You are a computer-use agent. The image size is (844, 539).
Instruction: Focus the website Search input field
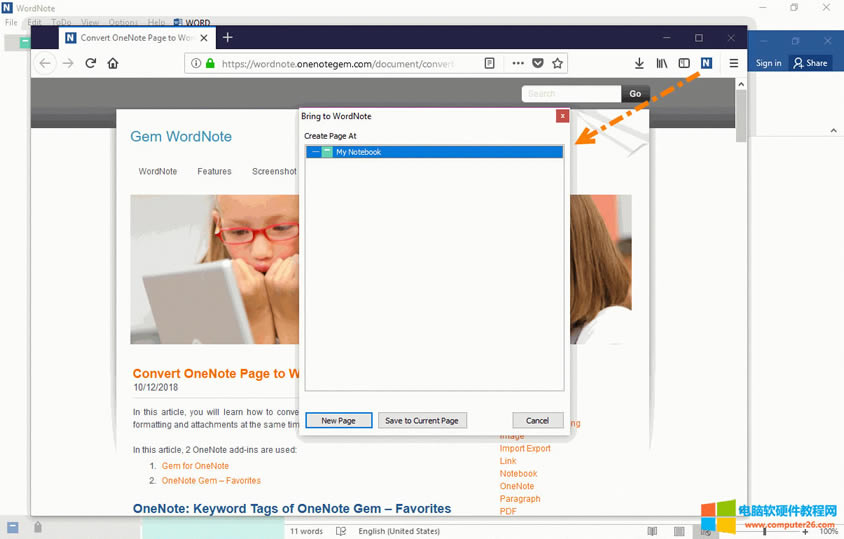pyautogui.click(x=571, y=94)
